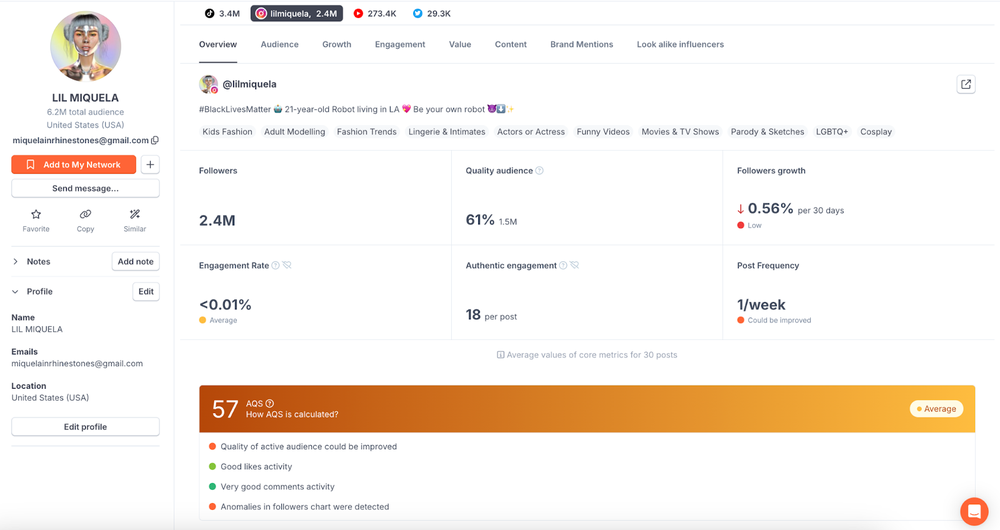This screenshot has width=1000, height=530.
Task: Click the @lilmiquela handle
Action: tap(249, 84)
